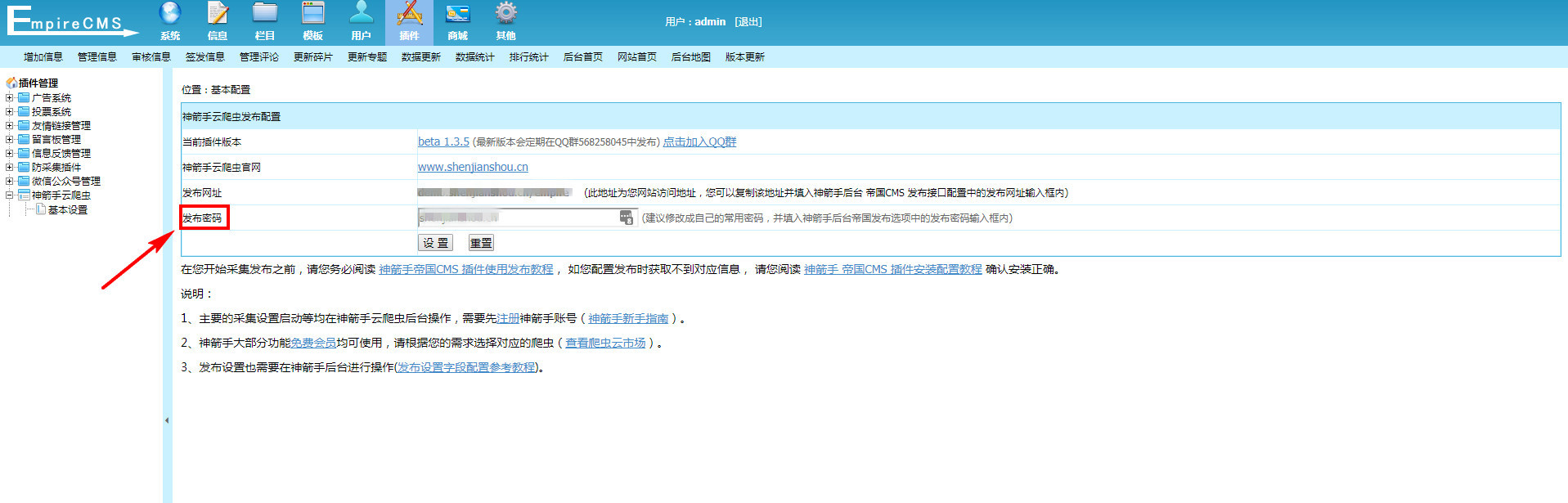
Task: Collapse the 神箭手云爬虫 tree node
Action: click(10, 195)
